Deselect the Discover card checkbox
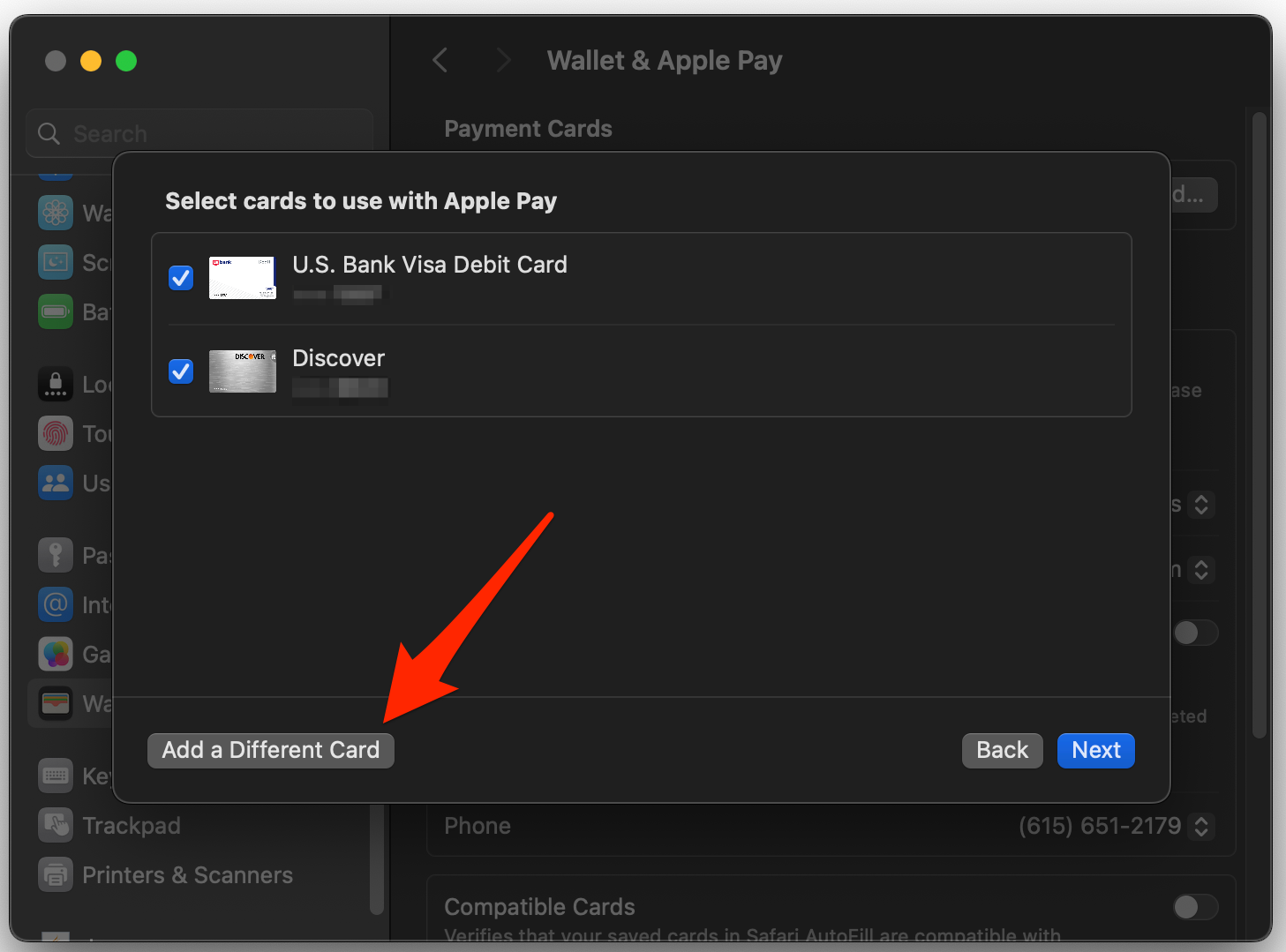This screenshot has width=1286, height=952. point(180,371)
